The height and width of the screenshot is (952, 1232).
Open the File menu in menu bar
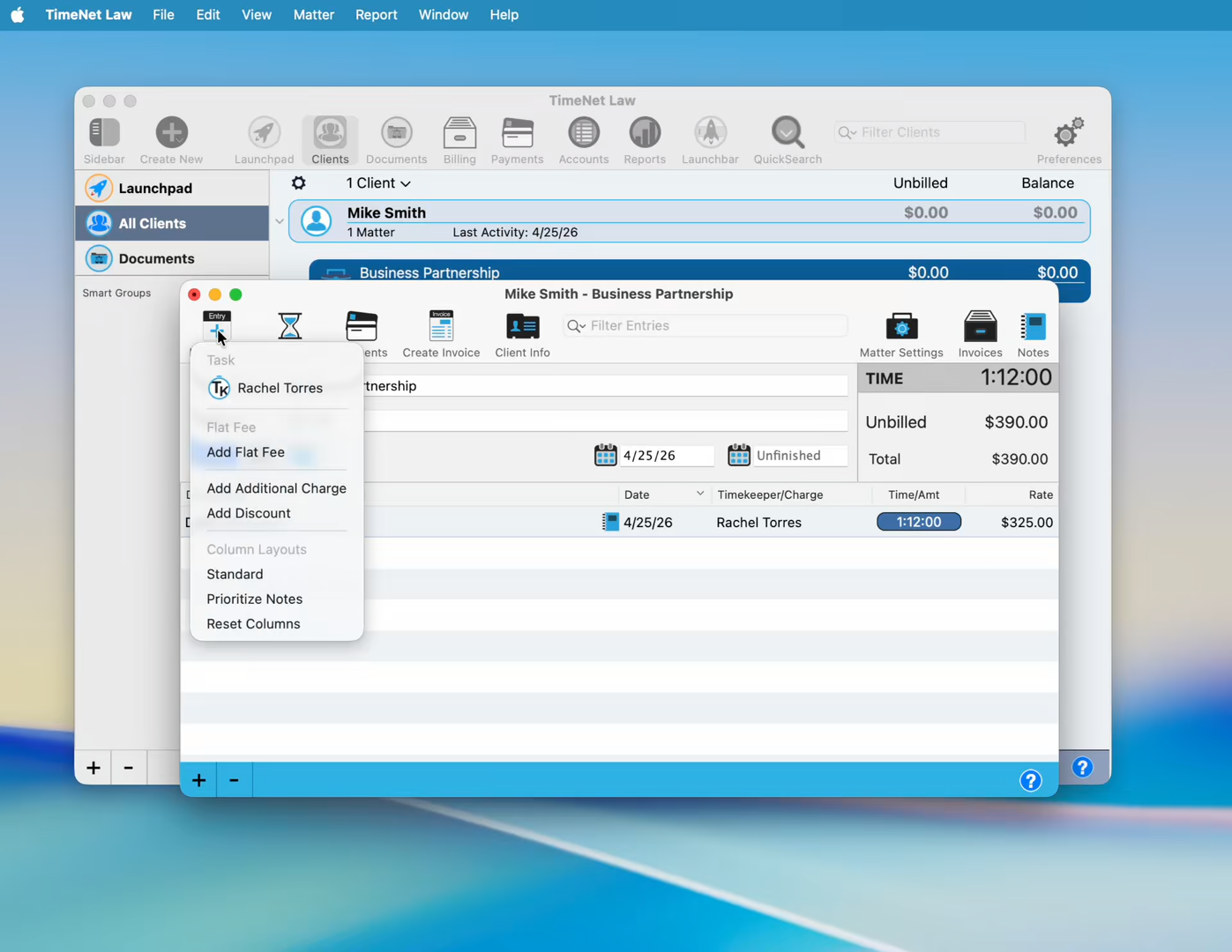[163, 15]
